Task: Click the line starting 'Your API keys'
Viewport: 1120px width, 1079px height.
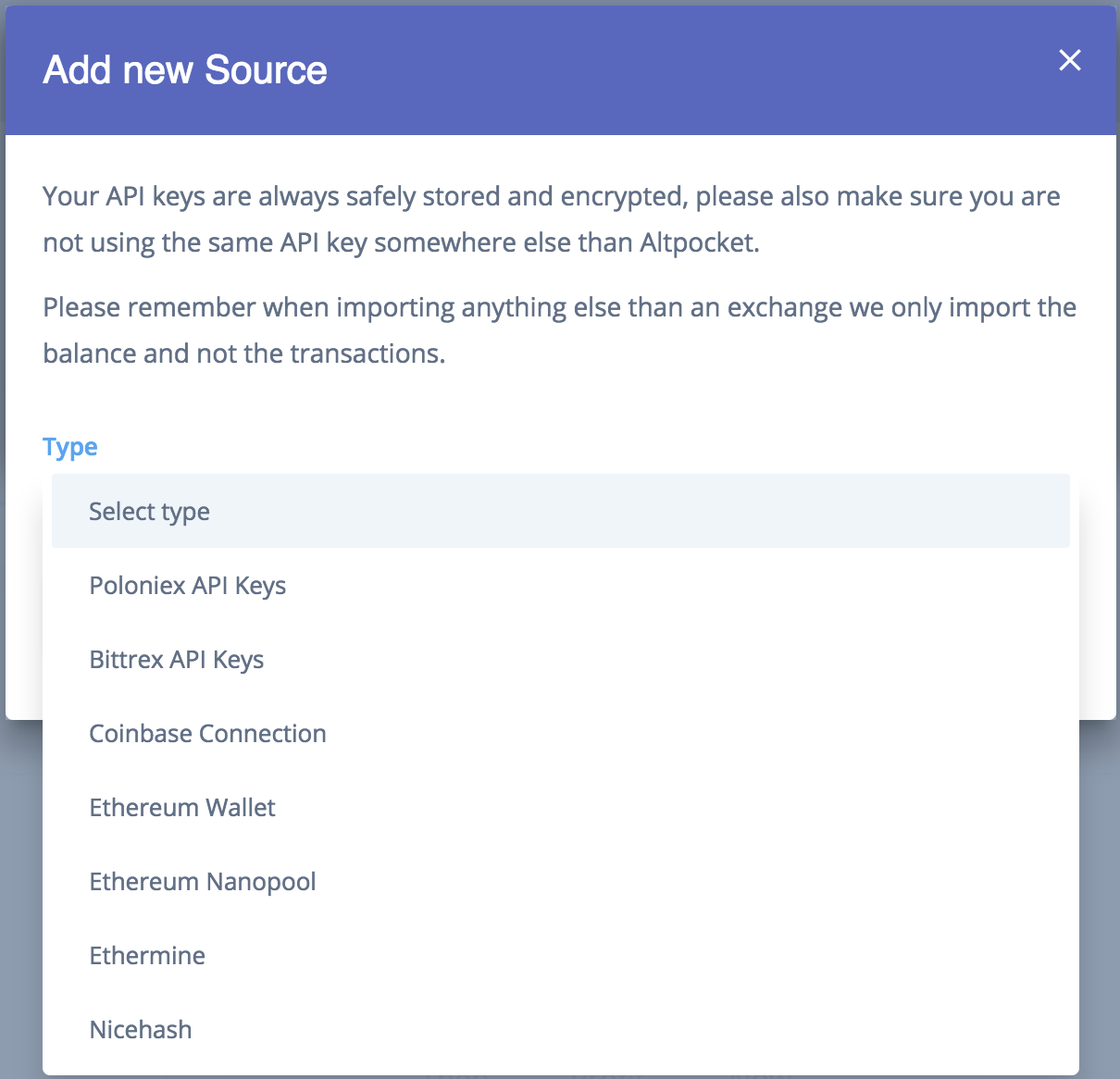Action: click(x=551, y=197)
